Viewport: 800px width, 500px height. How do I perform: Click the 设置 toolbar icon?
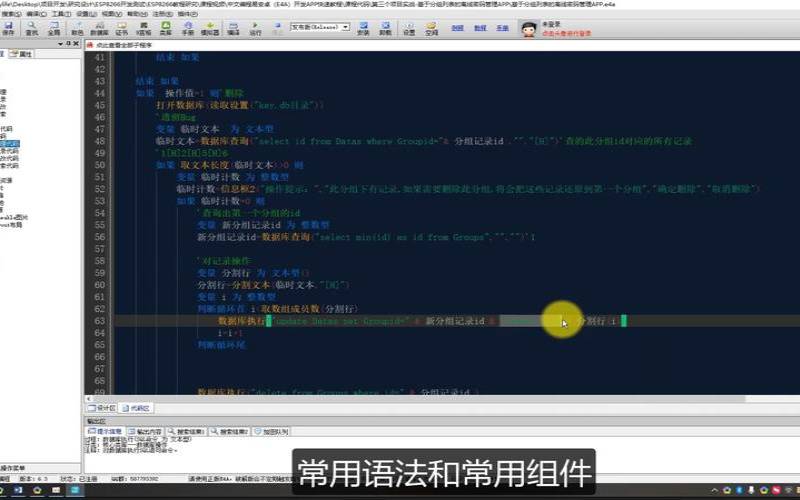click(x=409, y=28)
